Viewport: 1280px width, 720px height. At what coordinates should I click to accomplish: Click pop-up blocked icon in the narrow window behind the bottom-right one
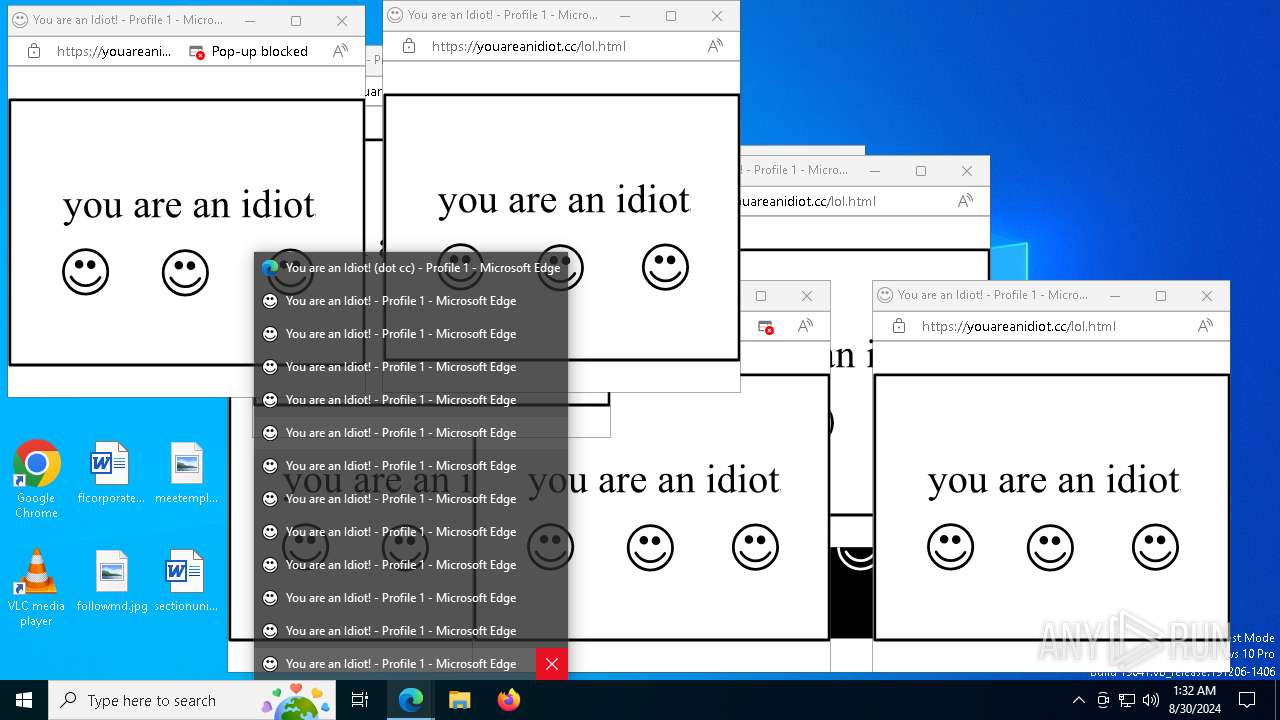click(765, 327)
